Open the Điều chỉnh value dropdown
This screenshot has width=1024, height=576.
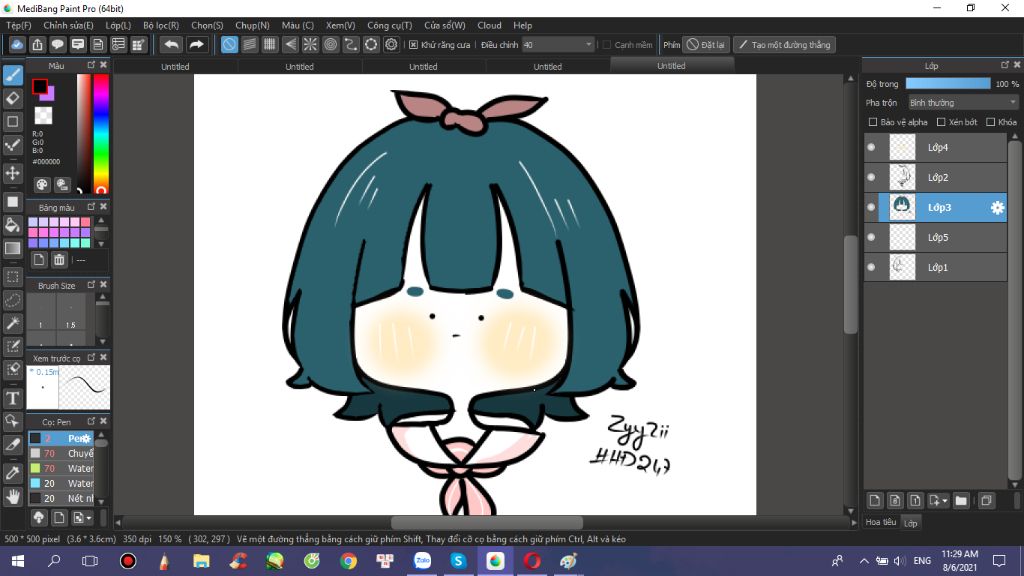coord(558,45)
